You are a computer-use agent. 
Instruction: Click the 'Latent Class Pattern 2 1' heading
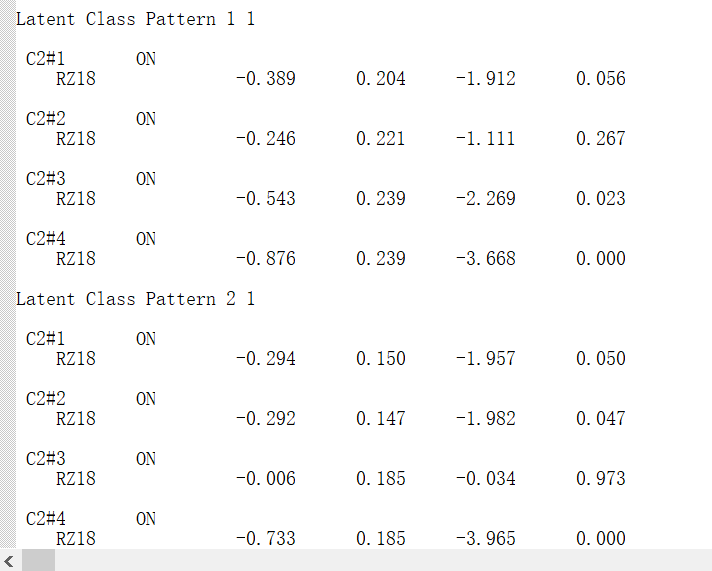pyautogui.click(x=135, y=299)
